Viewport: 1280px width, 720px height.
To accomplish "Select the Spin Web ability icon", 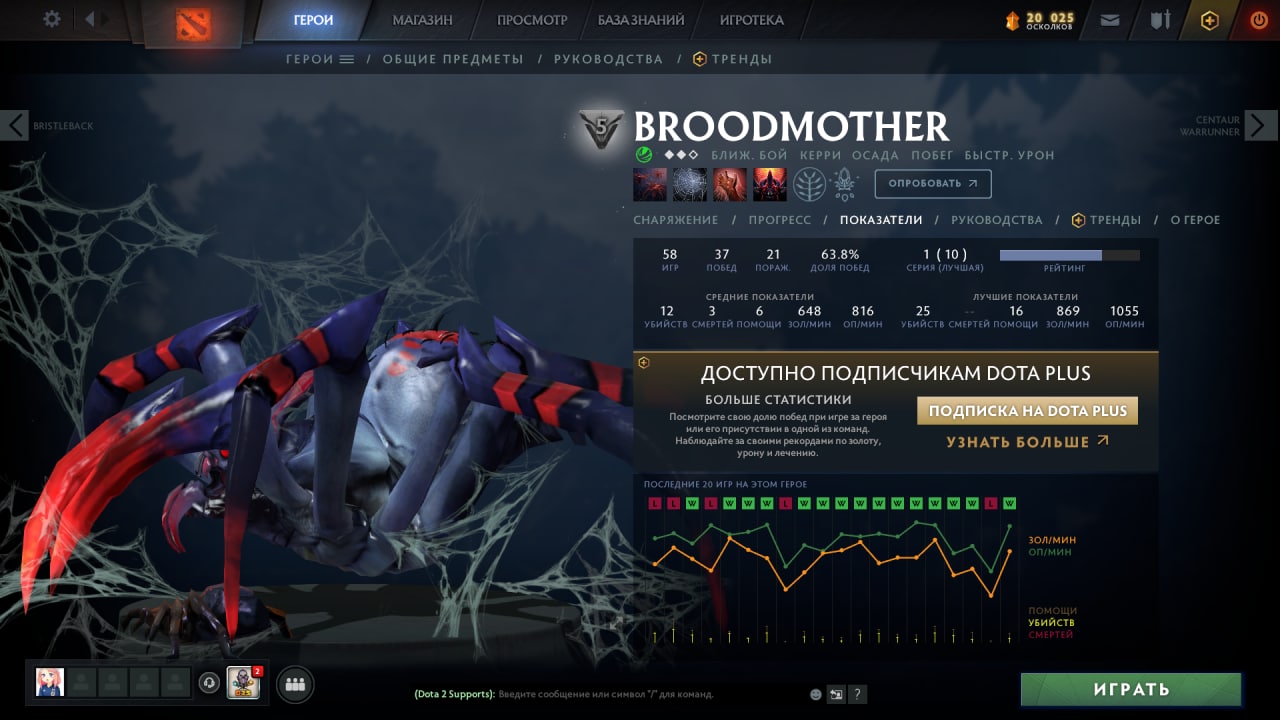I will coord(690,184).
